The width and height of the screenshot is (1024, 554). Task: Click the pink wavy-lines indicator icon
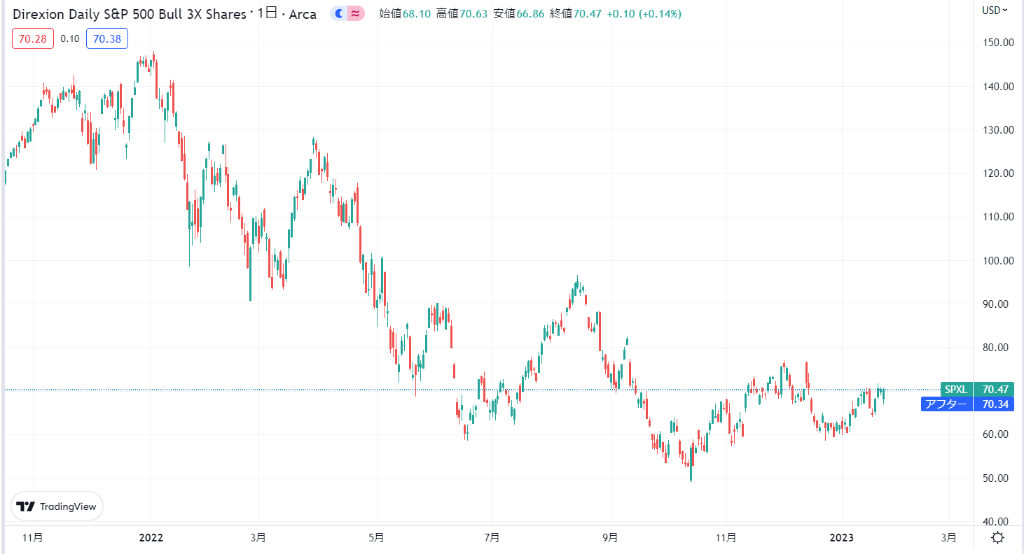coord(356,14)
